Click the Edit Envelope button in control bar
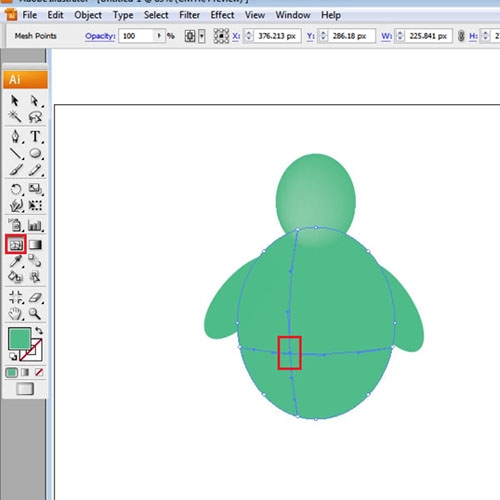 coord(190,36)
